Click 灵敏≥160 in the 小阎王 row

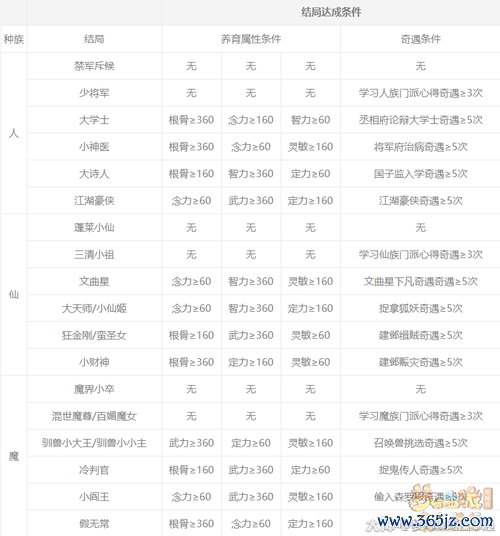coord(310,497)
